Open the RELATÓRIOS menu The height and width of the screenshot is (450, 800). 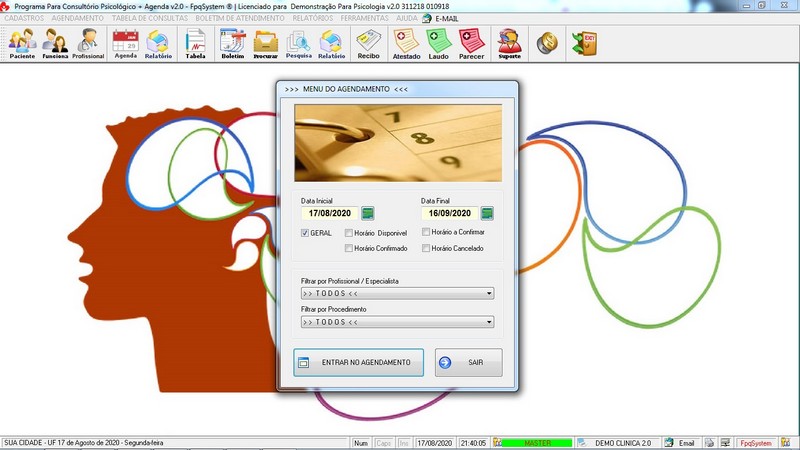pos(315,18)
